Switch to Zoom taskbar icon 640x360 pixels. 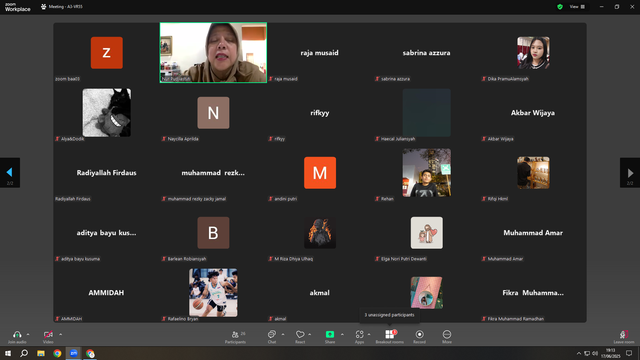click(x=73, y=353)
